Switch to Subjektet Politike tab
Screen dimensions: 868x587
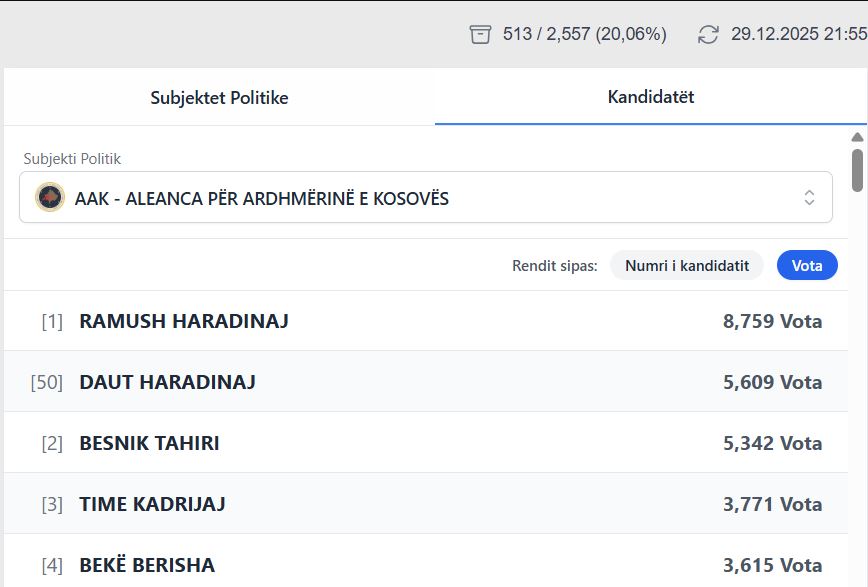219,97
